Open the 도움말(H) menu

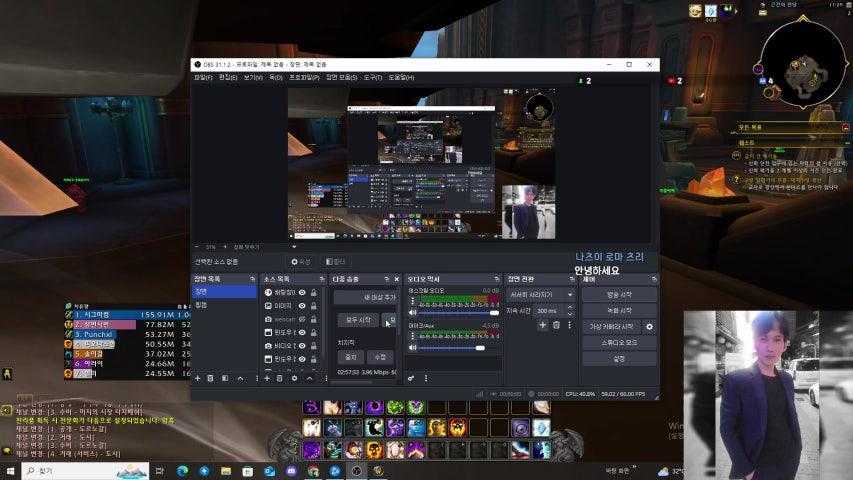(x=401, y=78)
